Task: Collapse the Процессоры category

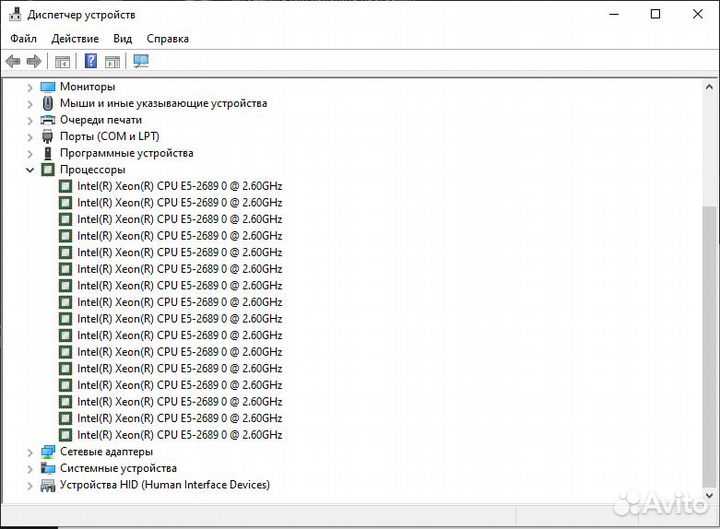Action: pyautogui.click(x=30, y=170)
